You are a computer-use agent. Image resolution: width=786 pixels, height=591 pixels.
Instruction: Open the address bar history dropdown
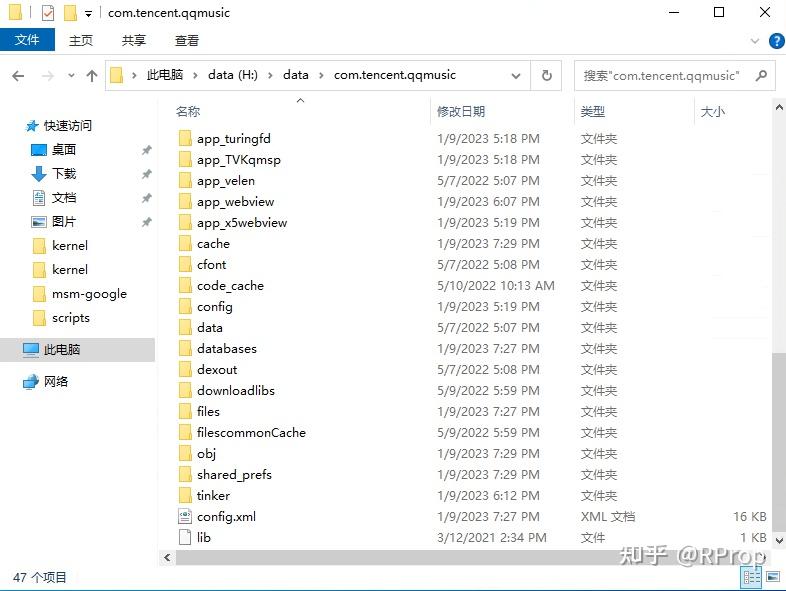point(515,76)
